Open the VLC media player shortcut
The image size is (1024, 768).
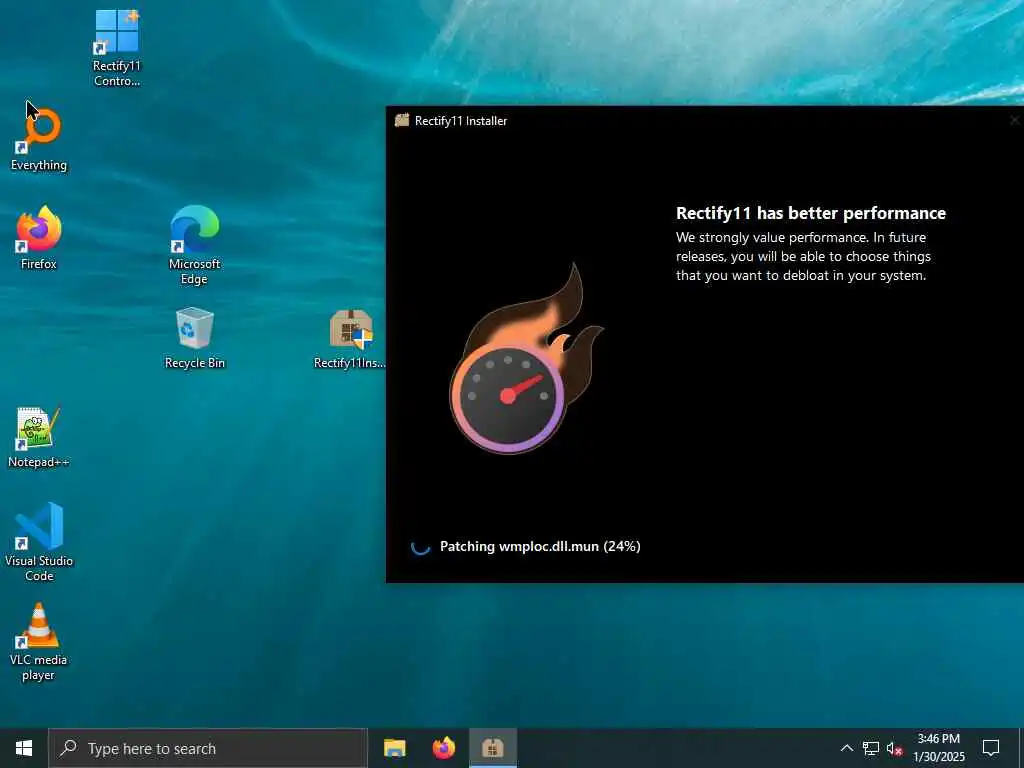tap(39, 642)
